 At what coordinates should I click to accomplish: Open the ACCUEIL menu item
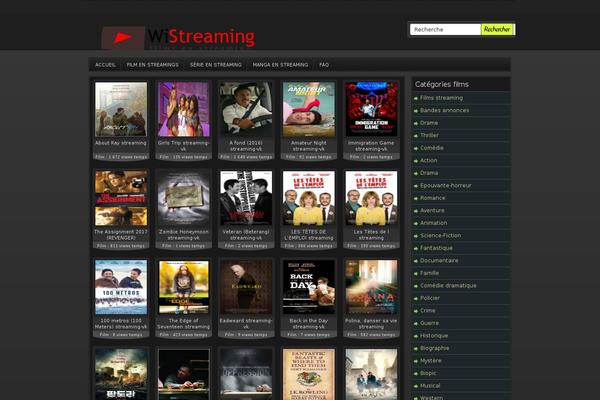tap(105, 65)
